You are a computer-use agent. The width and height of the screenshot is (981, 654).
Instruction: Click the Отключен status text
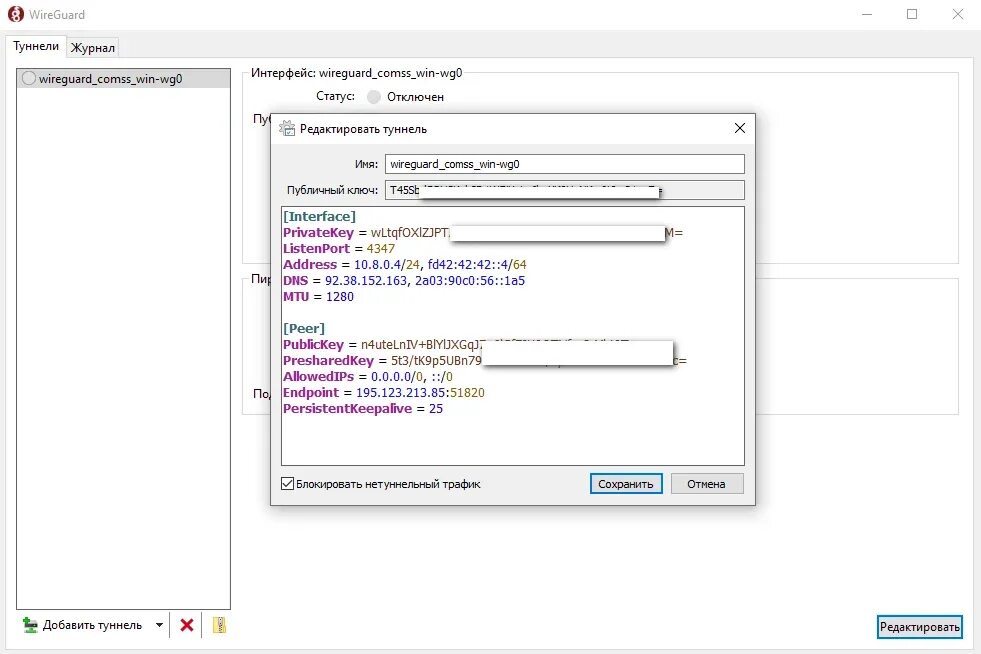(x=415, y=97)
